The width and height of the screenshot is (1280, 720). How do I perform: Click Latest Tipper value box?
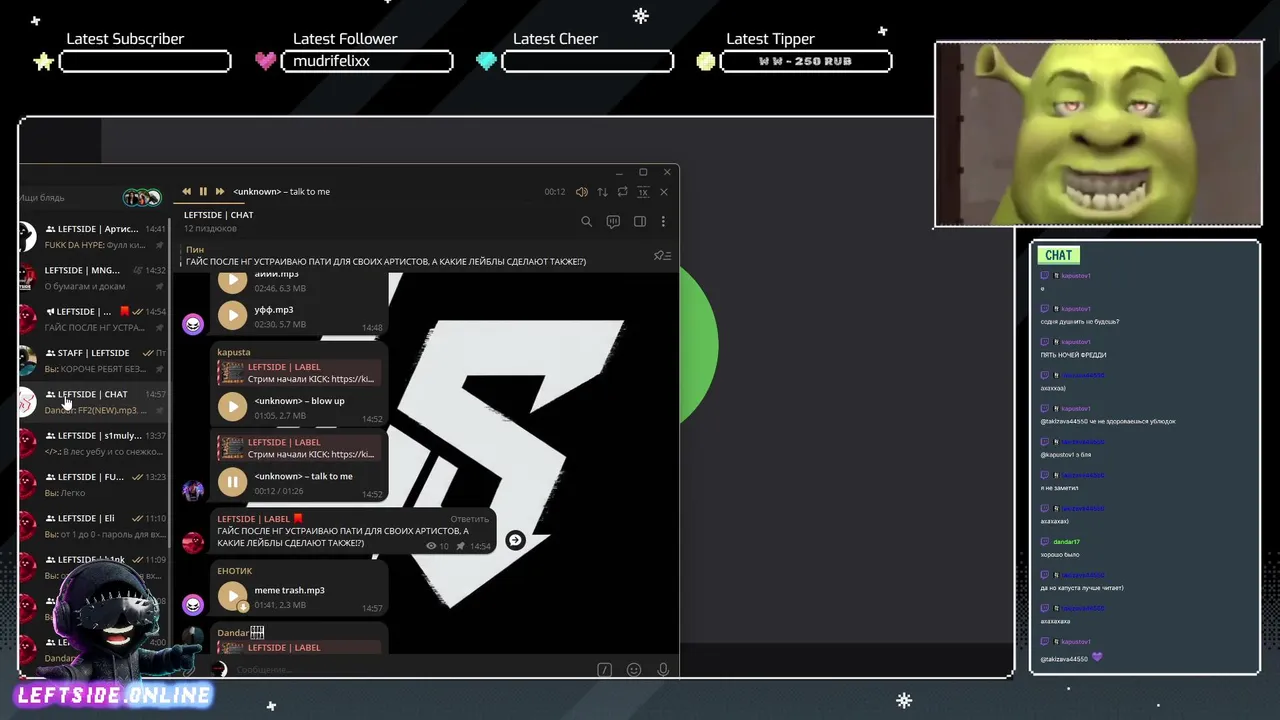pyautogui.click(x=805, y=61)
